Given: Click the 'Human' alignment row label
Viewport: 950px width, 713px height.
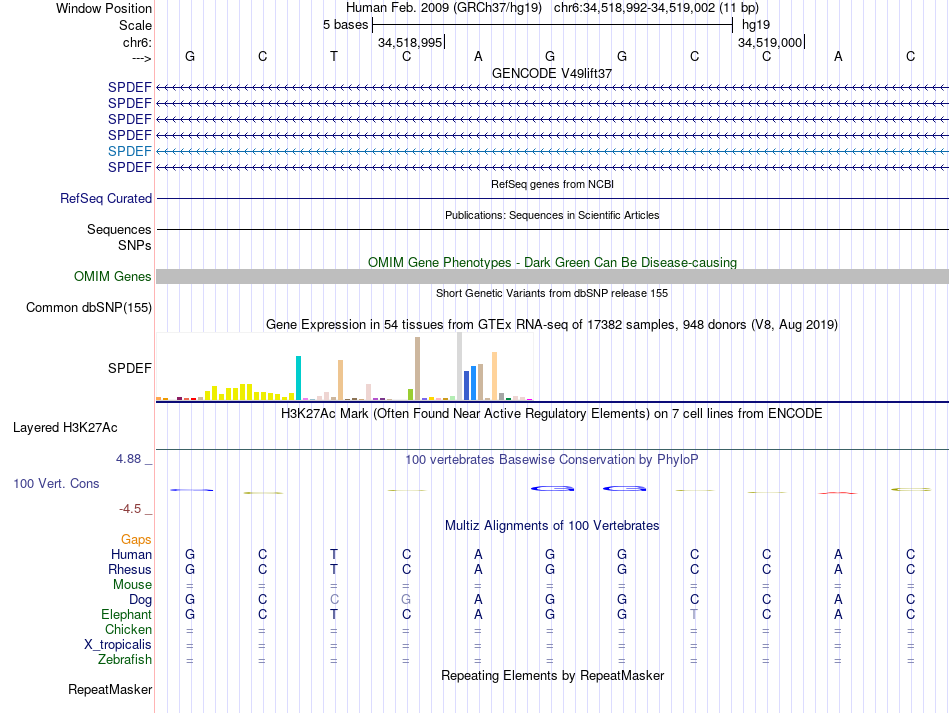Looking at the screenshot, I should [131, 554].
